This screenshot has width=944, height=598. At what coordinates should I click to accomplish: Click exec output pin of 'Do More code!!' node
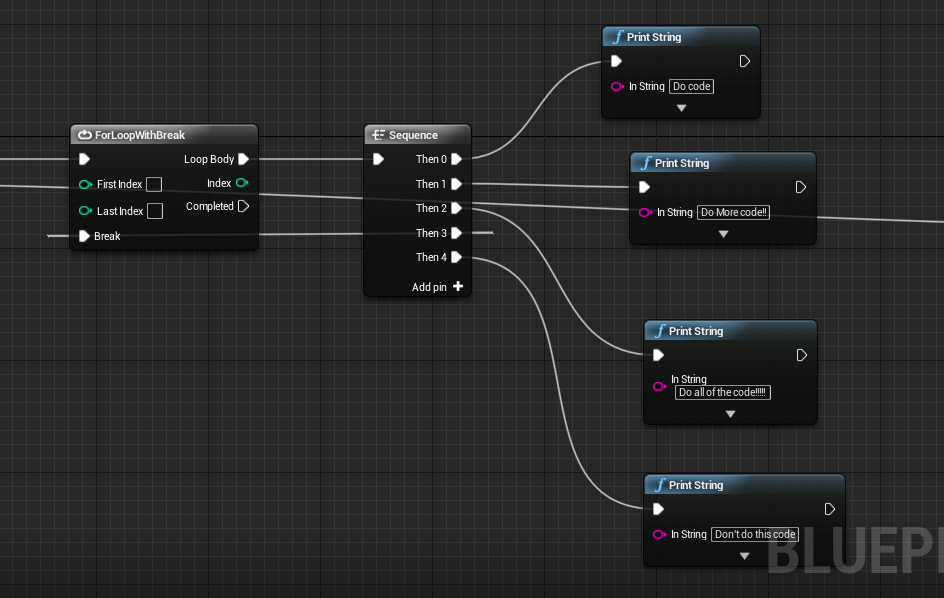801,187
